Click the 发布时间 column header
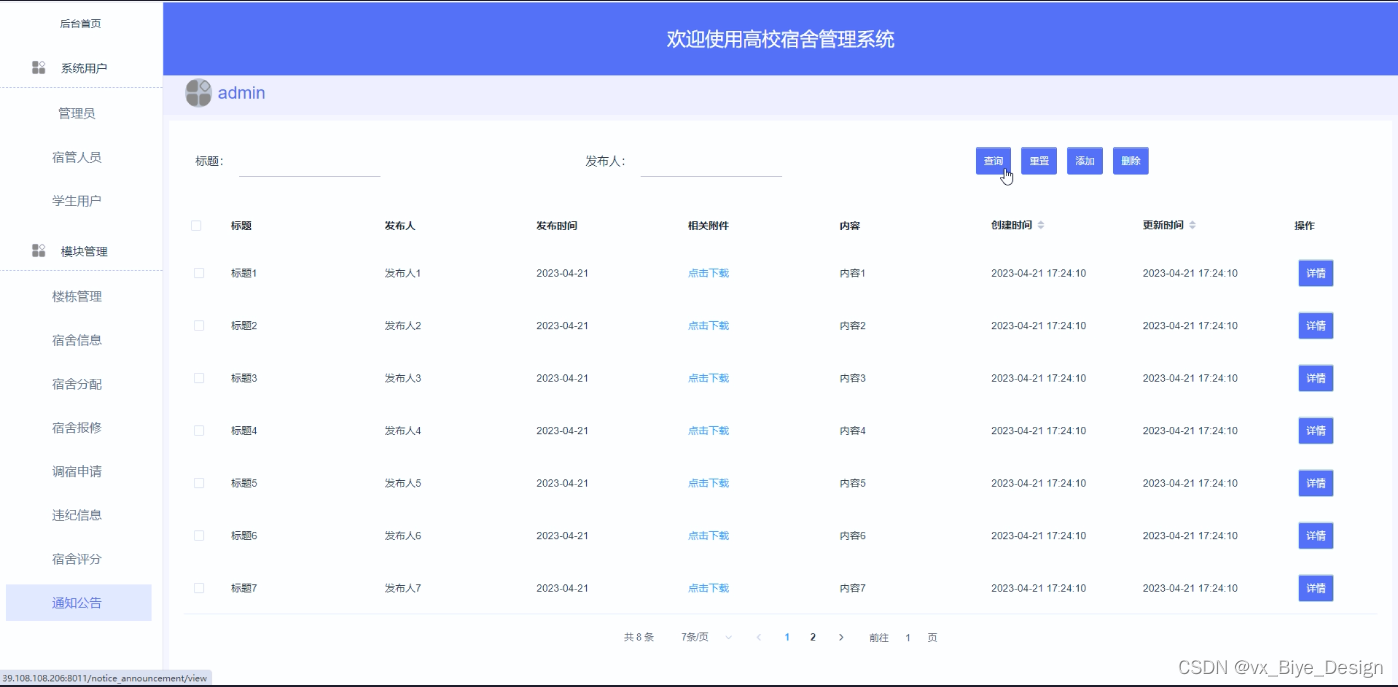The width and height of the screenshot is (1398, 687). pos(557,226)
